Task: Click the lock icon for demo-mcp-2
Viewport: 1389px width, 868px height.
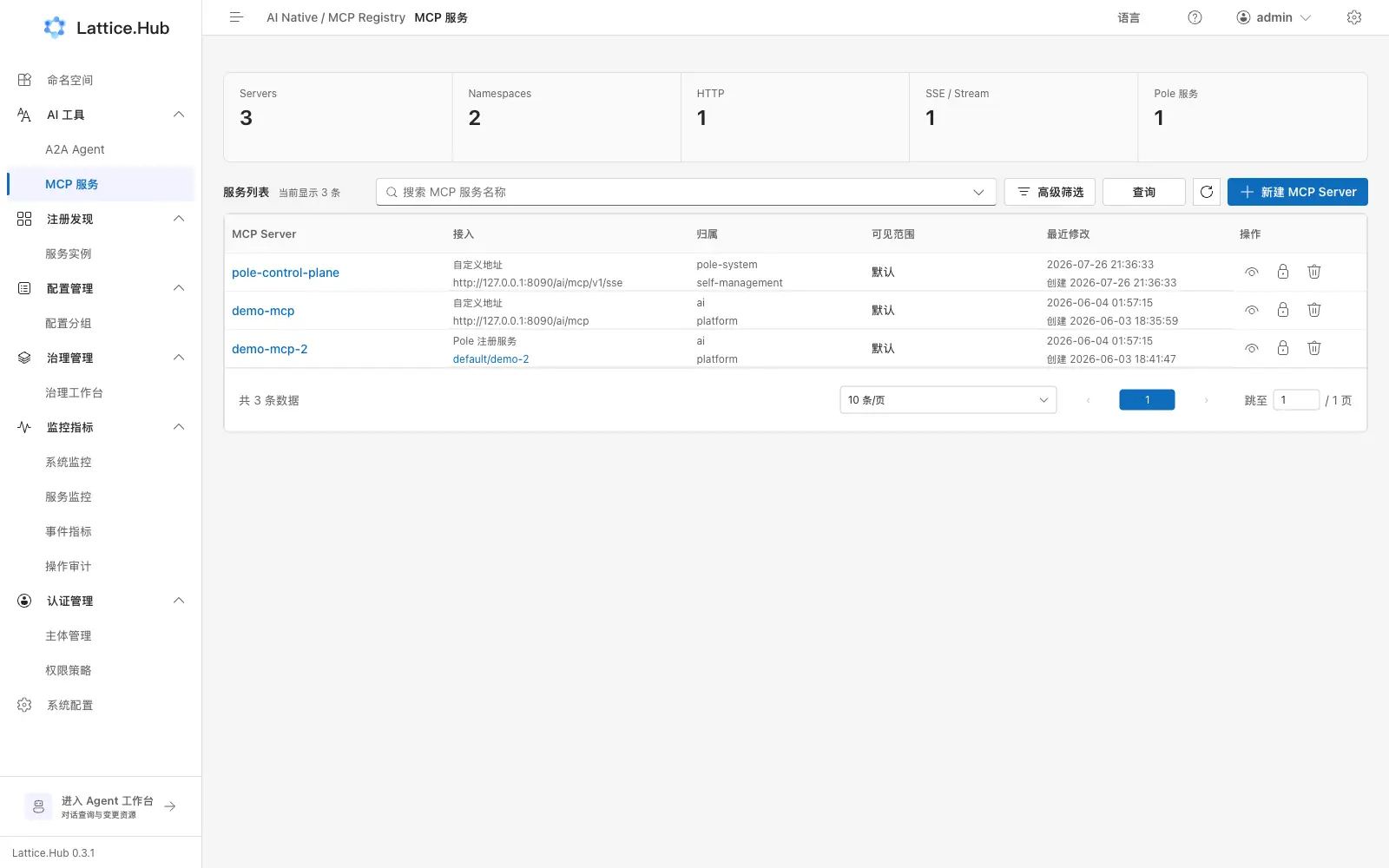Action: point(1283,348)
